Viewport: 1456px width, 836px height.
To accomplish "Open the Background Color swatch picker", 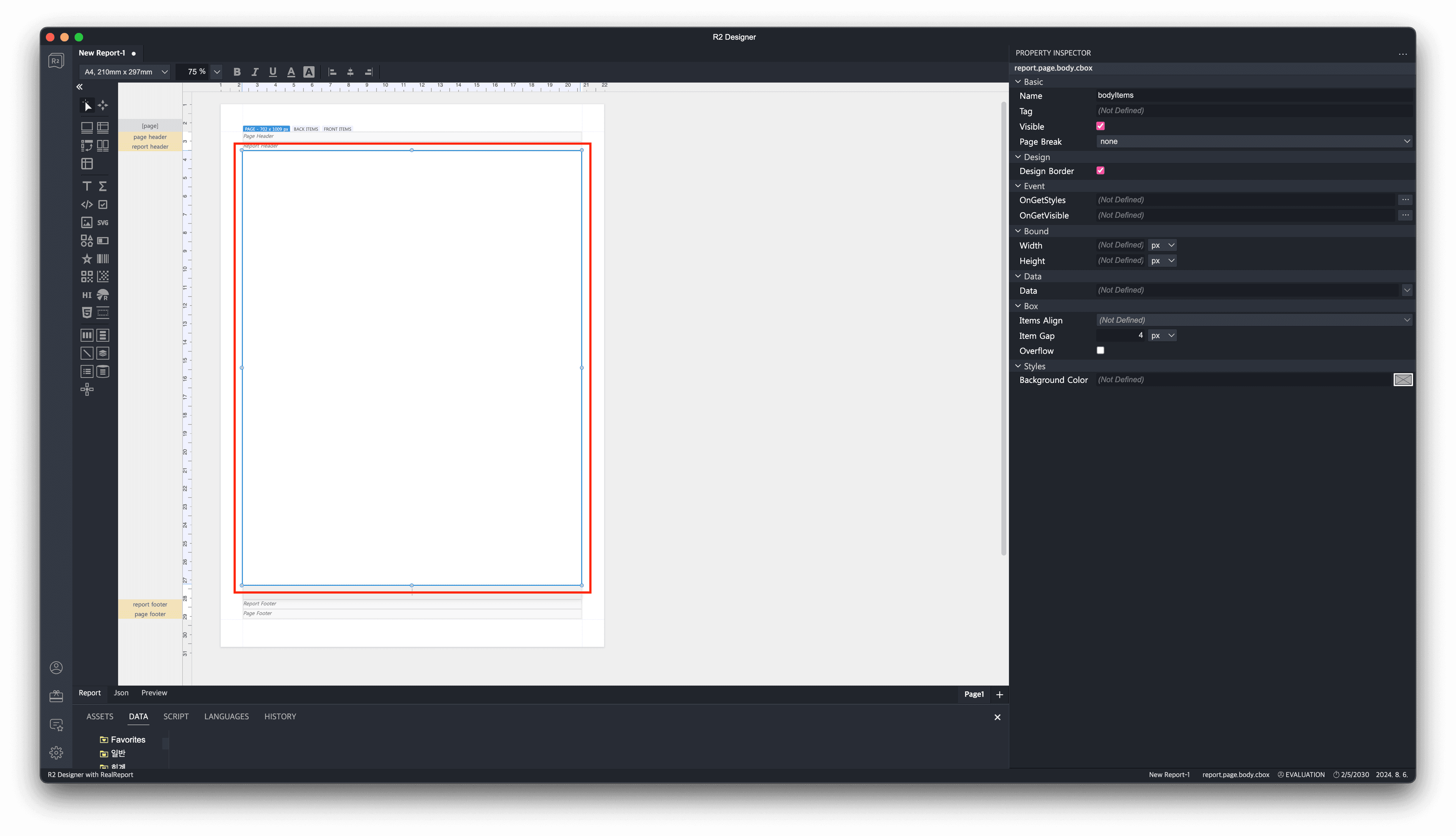I will 1403,380.
